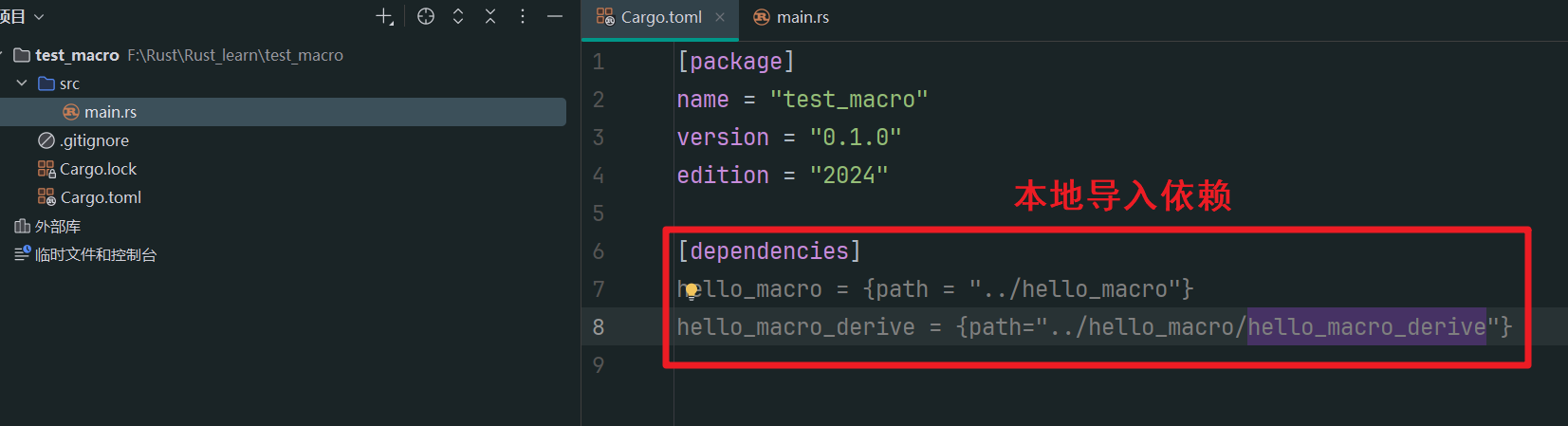Click the add new file plus icon
This screenshot has width=1568, height=426.
point(384,17)
